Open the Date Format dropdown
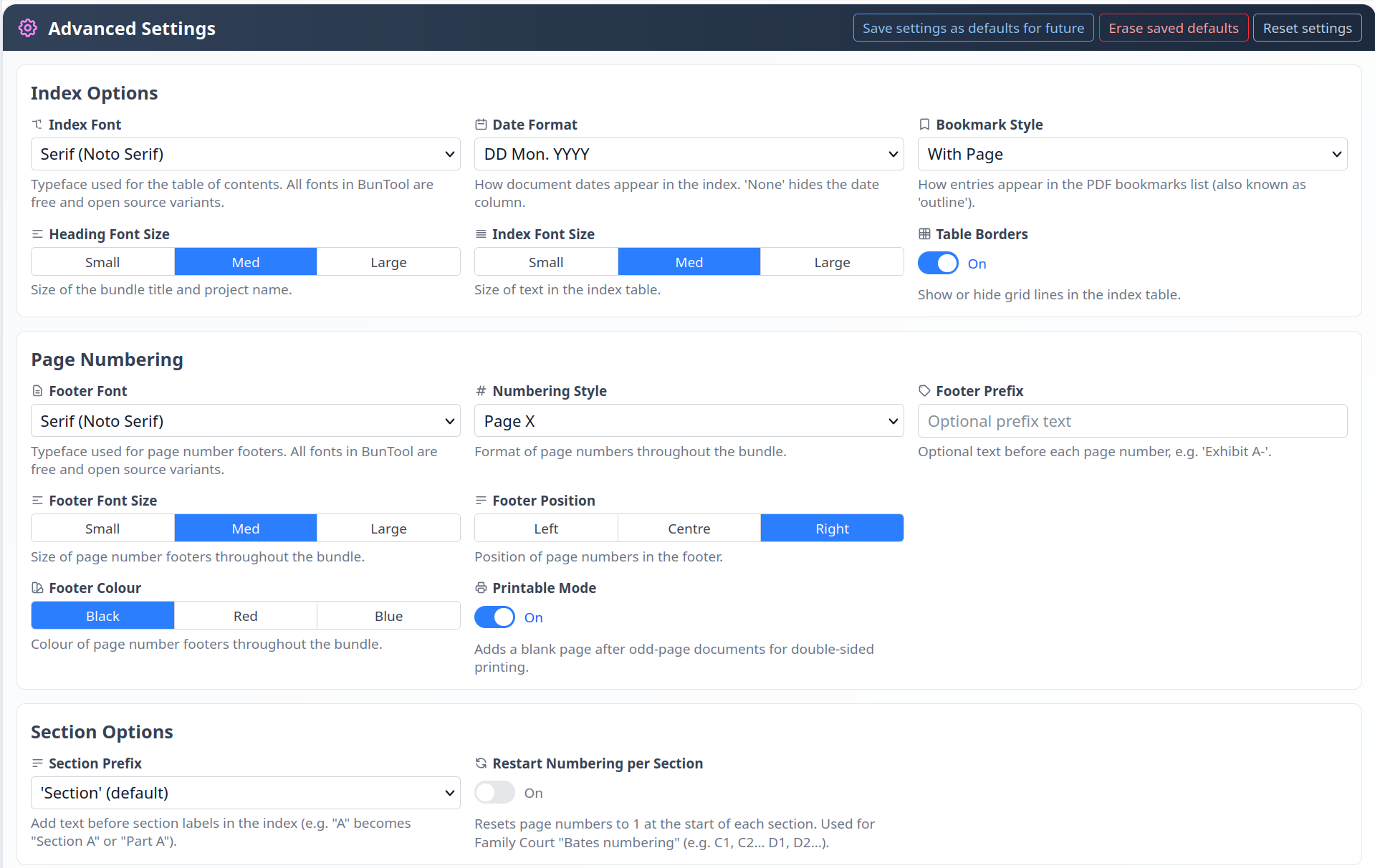Image resolution: width=1375 pixels, height=868 pixels. [x=689, y=154]
